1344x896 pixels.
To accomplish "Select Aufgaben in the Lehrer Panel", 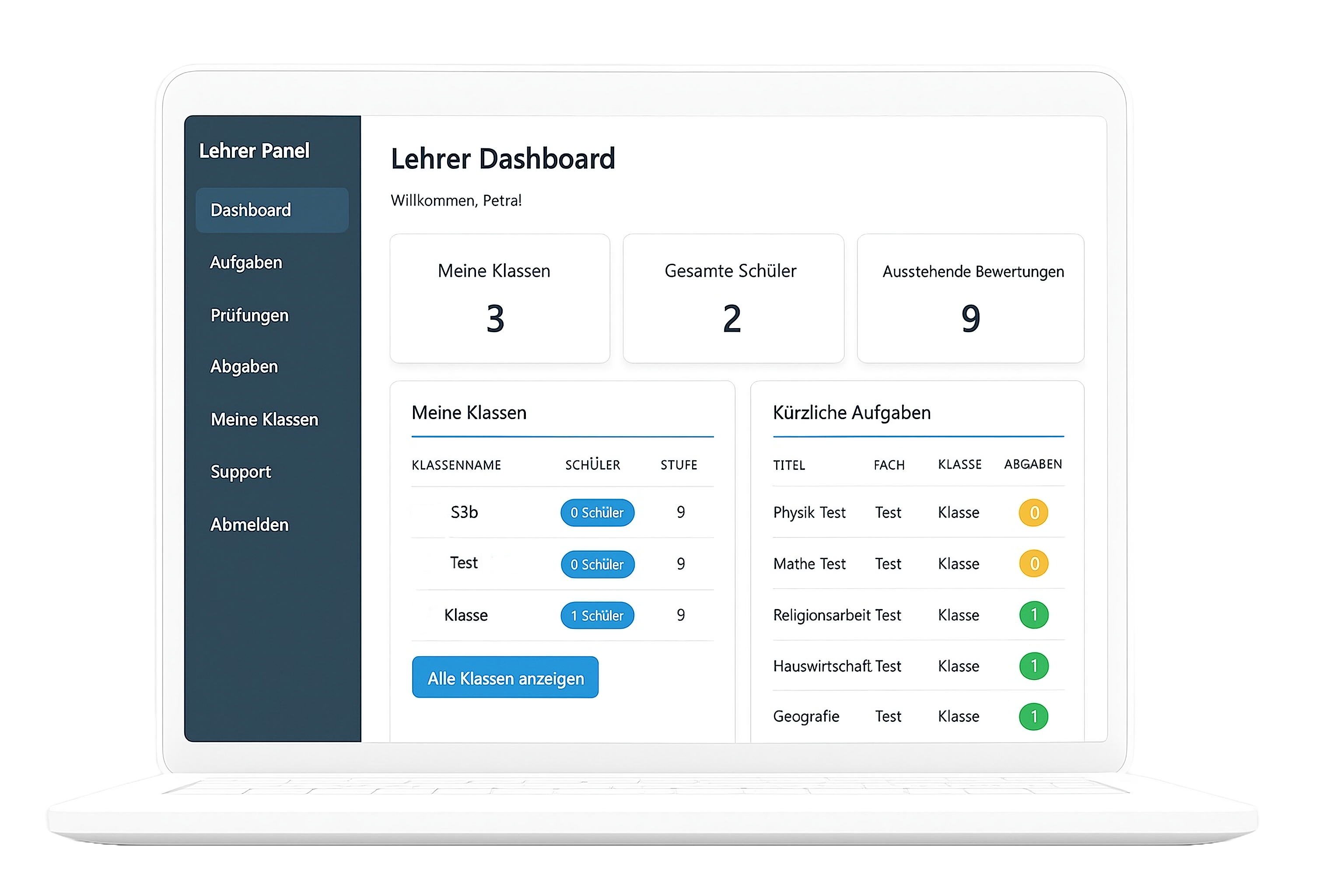I will coord(246,262).
